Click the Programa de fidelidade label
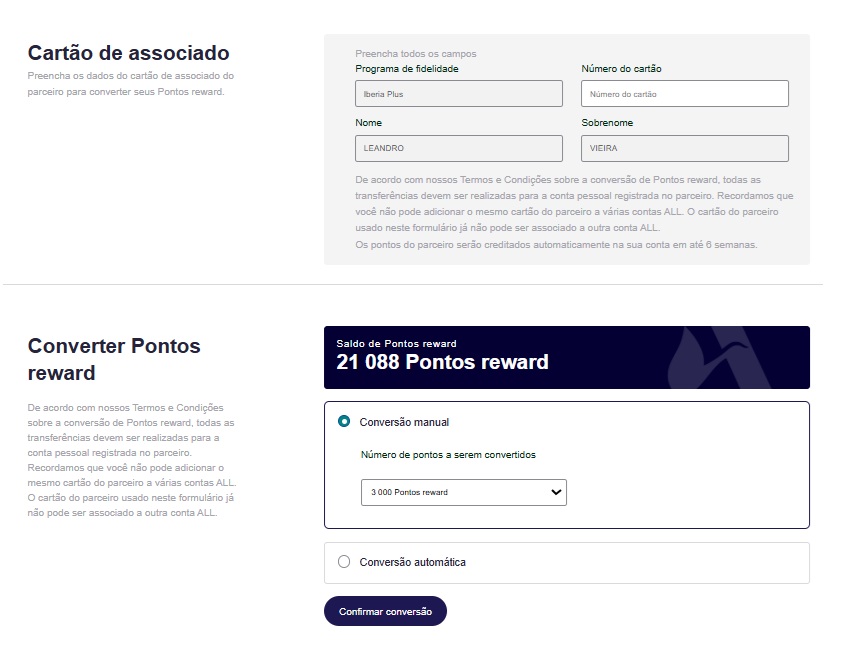852x653 pixels. 407,69
